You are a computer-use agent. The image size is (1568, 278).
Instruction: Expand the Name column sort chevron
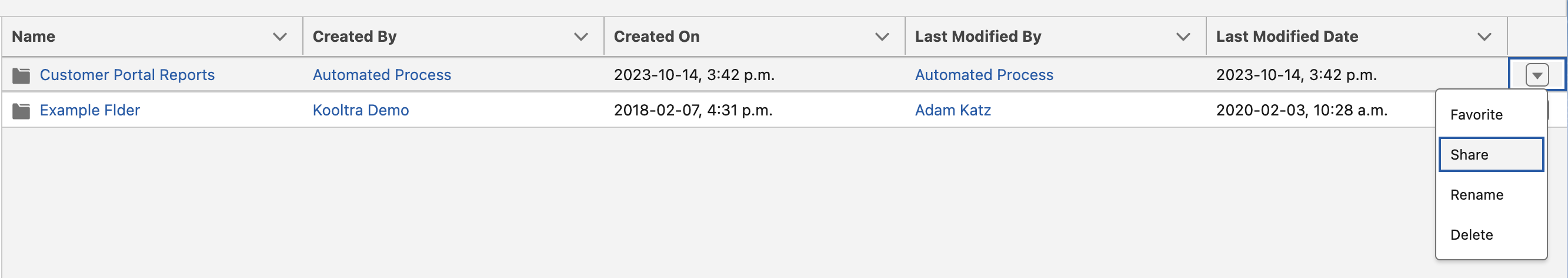coord(279,37)
